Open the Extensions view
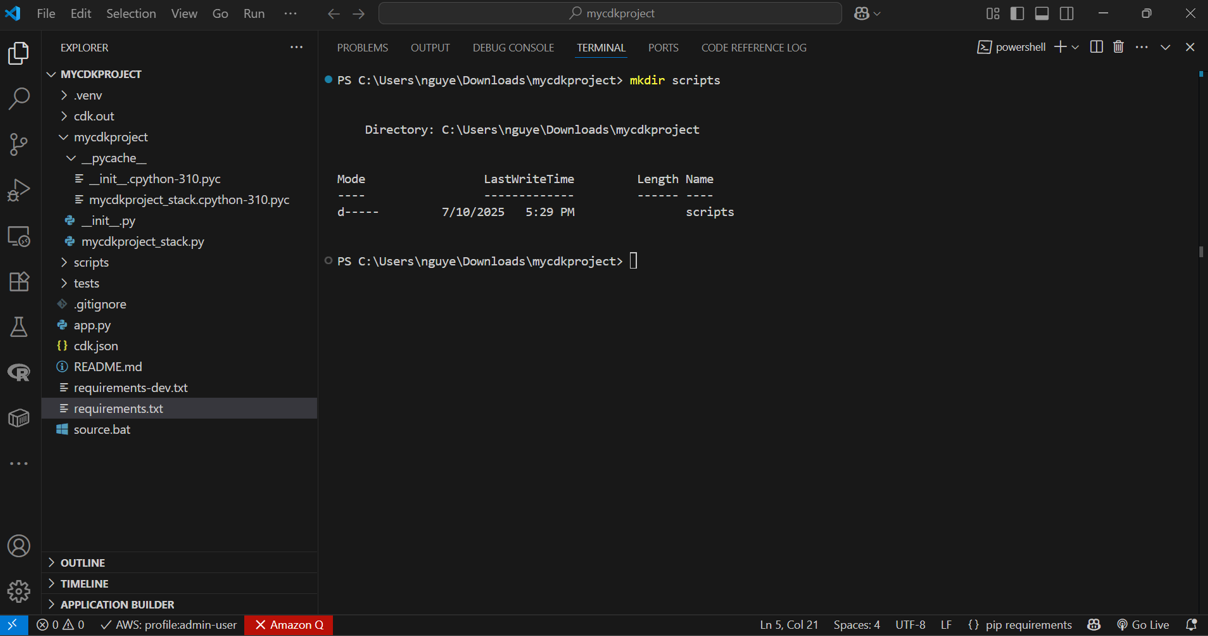 coord(19,282)
